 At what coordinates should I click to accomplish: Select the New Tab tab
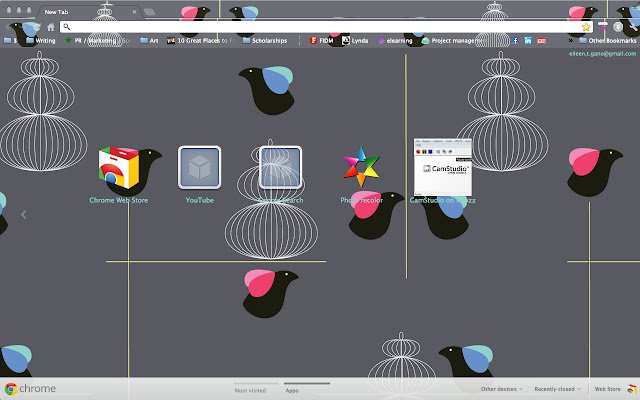90,12
